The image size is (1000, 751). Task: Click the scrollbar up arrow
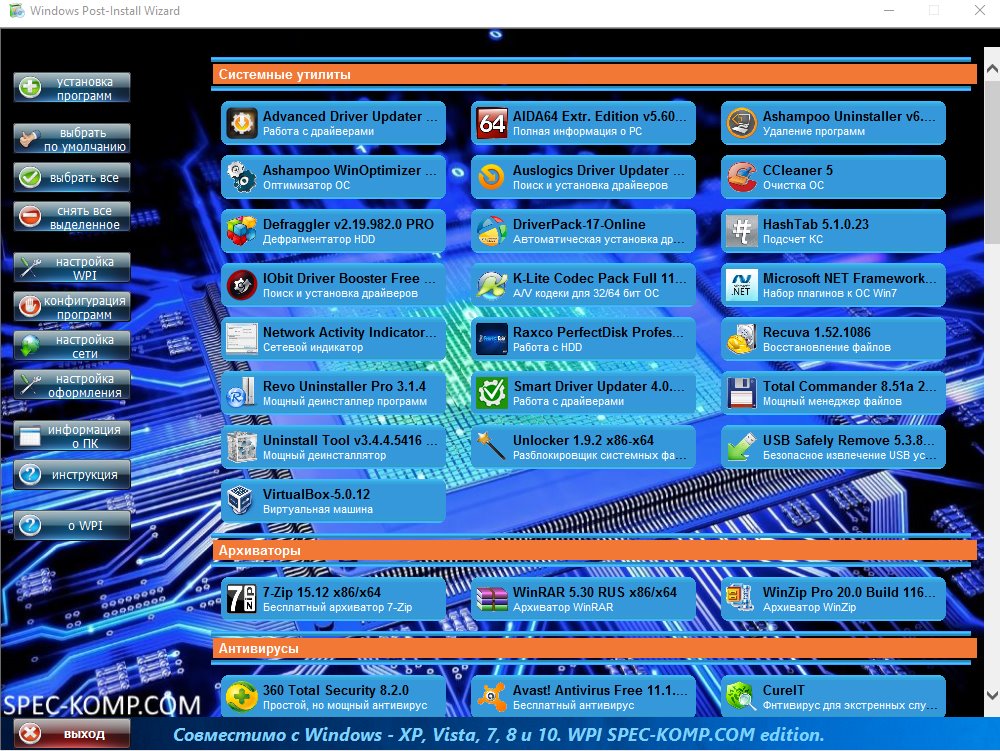click(x=992, y=69)
